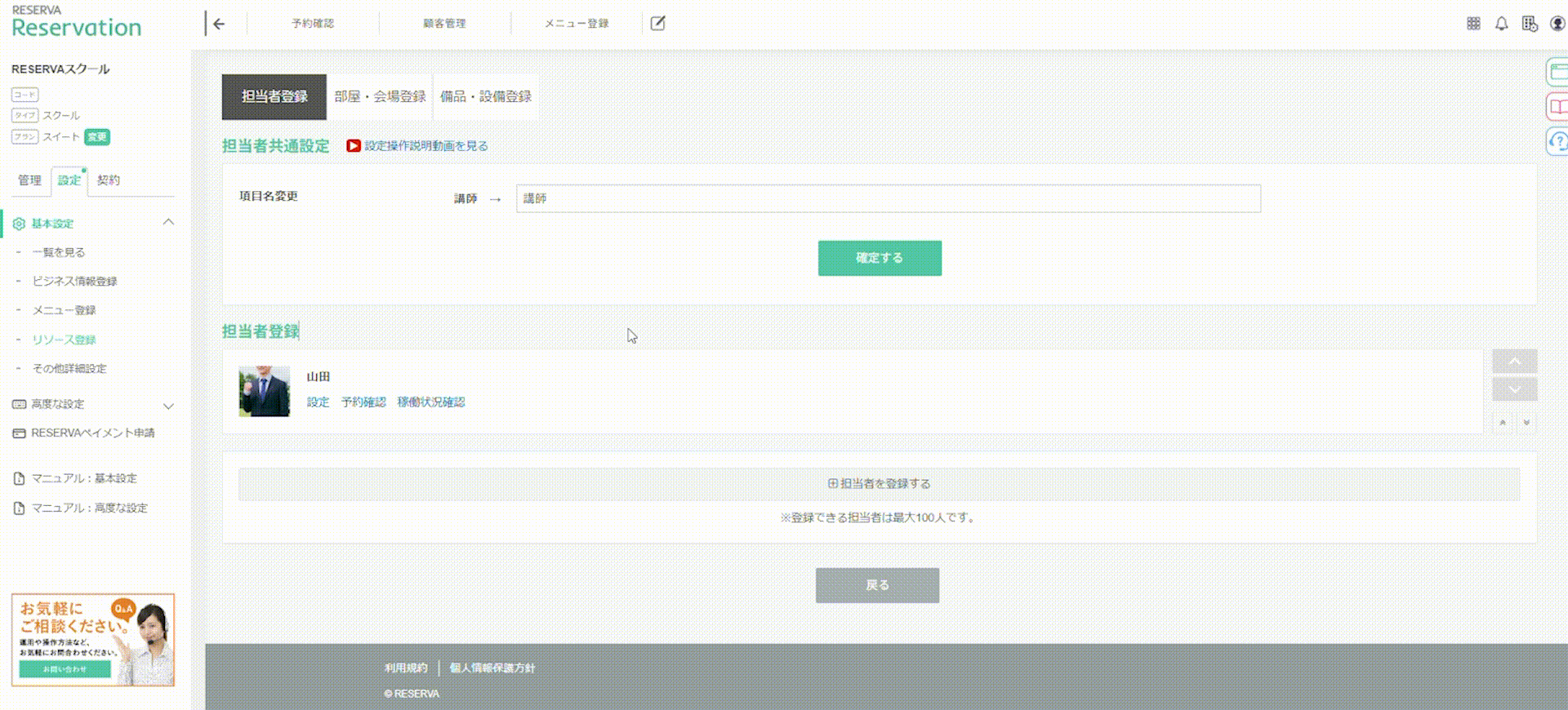Open 個人情報保護方針 footer link

coord(492,668)
